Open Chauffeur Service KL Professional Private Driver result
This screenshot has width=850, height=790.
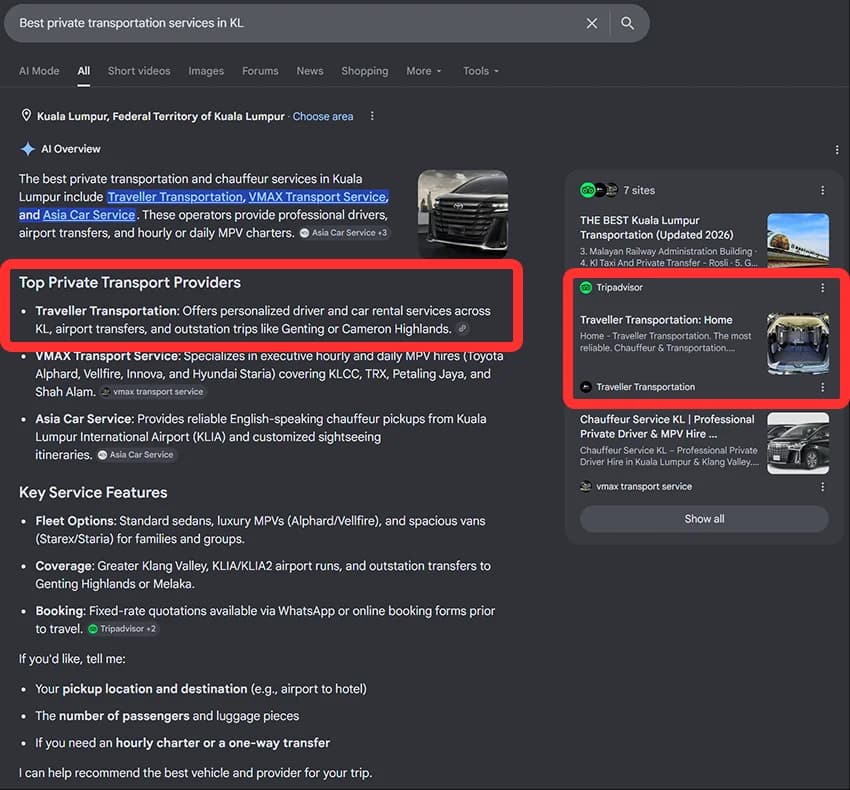pos(667,427)
